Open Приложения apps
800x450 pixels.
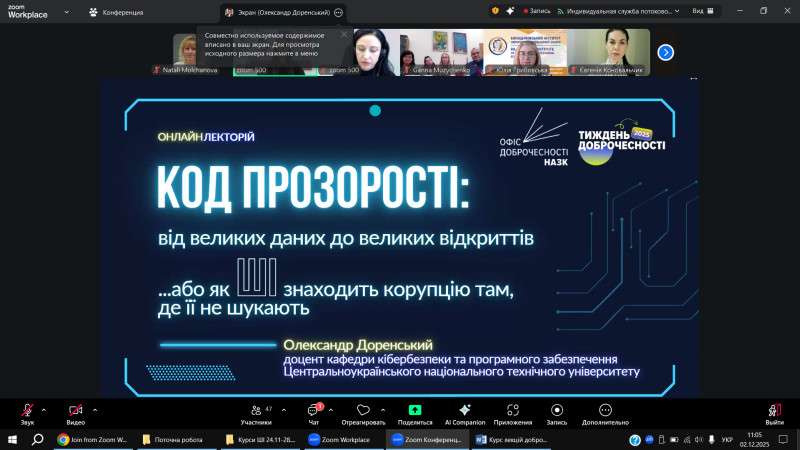coord(512,412)
